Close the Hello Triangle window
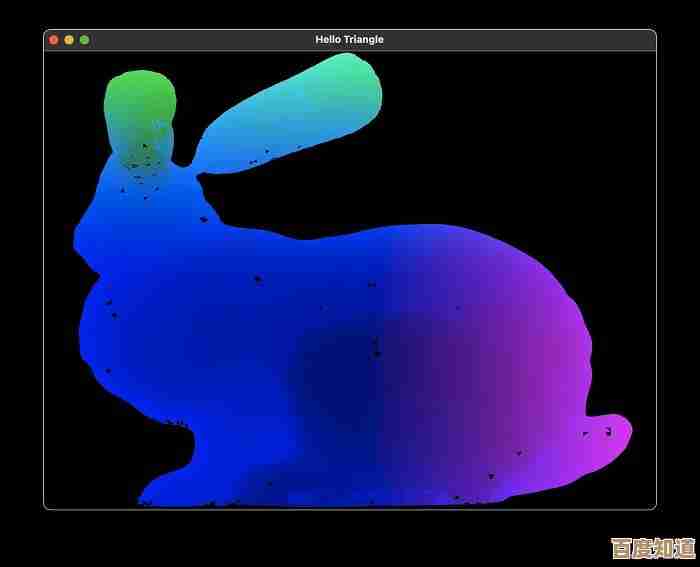 point(54,40)
